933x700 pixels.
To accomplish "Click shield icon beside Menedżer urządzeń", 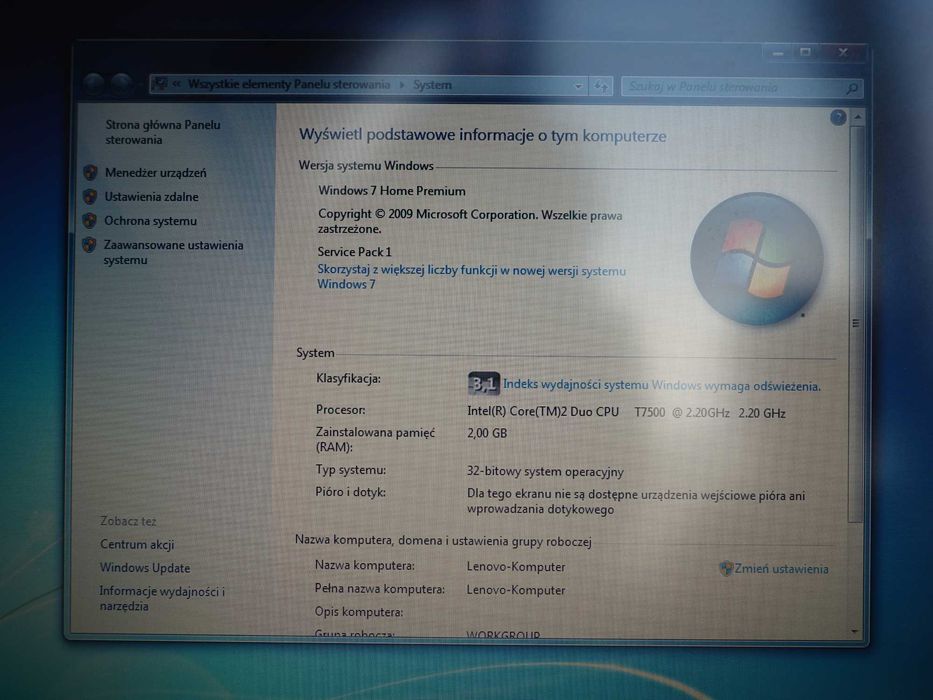I will [90, 173].
